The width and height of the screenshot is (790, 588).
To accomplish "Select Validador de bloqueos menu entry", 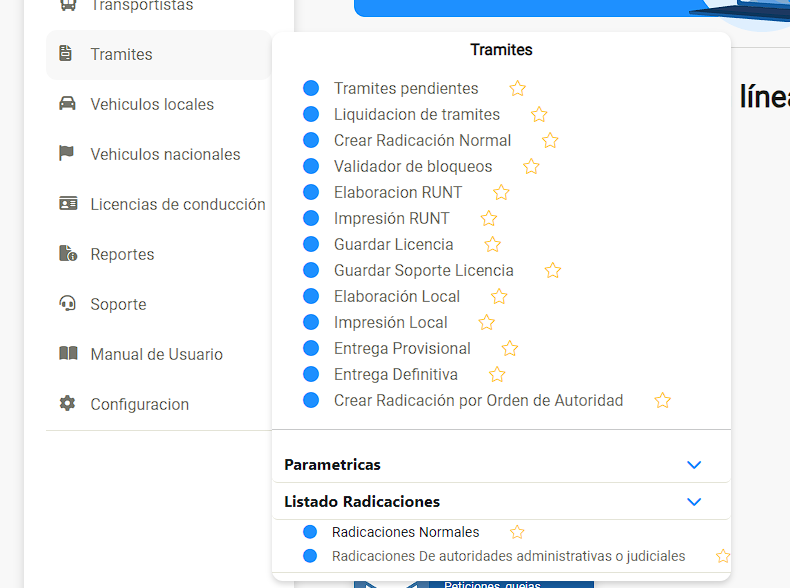I will [x=413, y=166].
